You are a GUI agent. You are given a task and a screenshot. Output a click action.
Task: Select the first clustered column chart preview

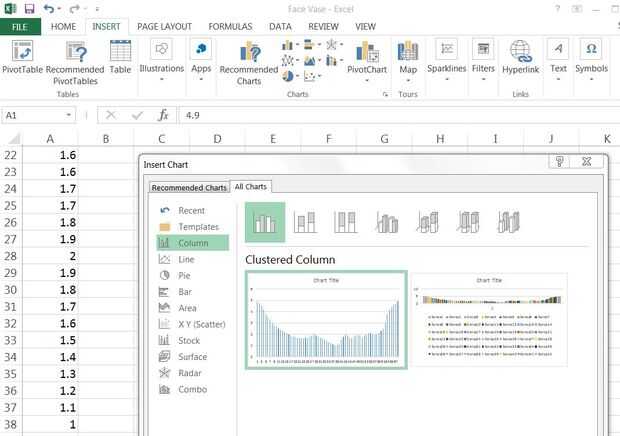click(326, 320)
